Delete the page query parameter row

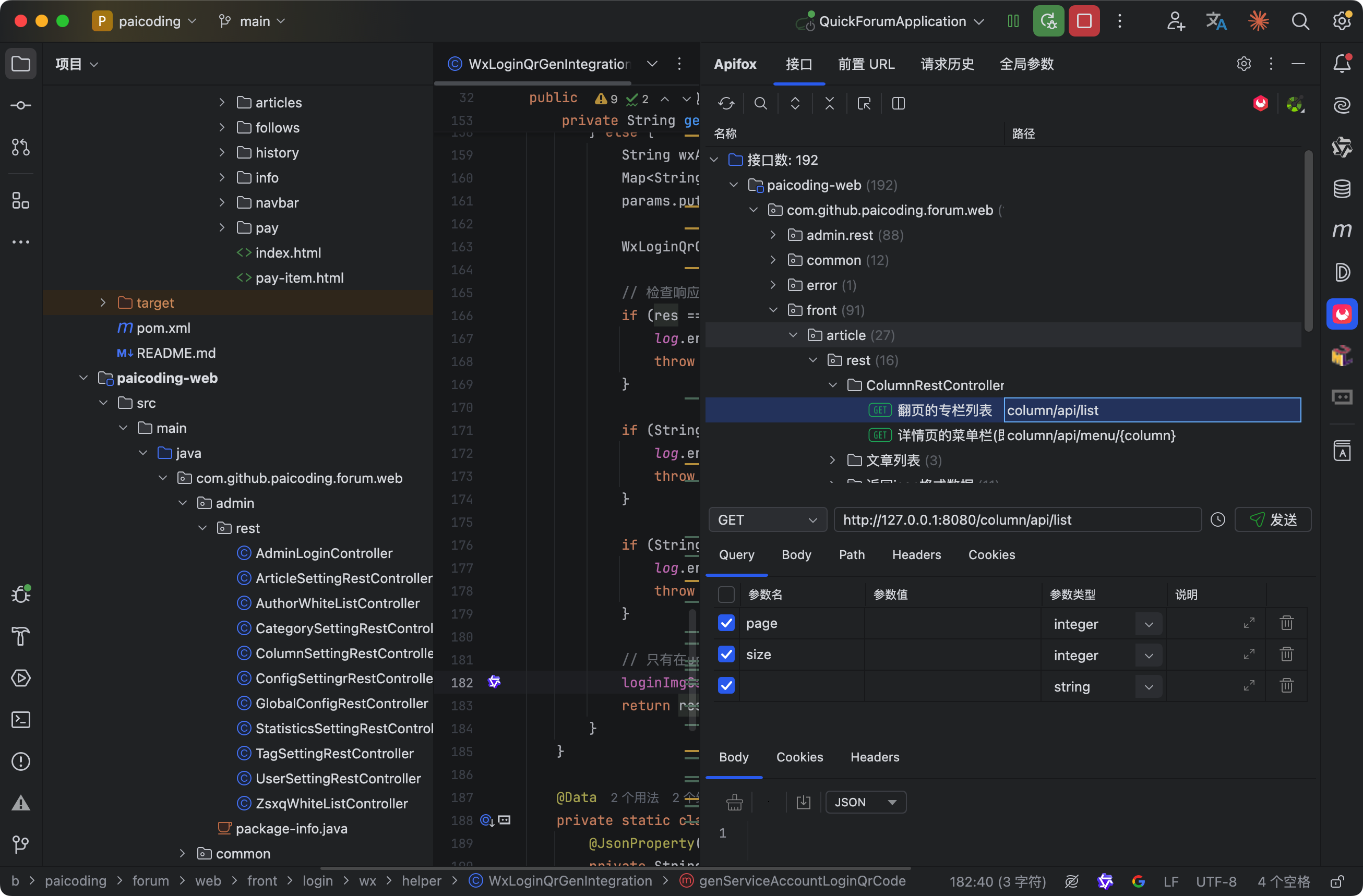point(1286,623)
